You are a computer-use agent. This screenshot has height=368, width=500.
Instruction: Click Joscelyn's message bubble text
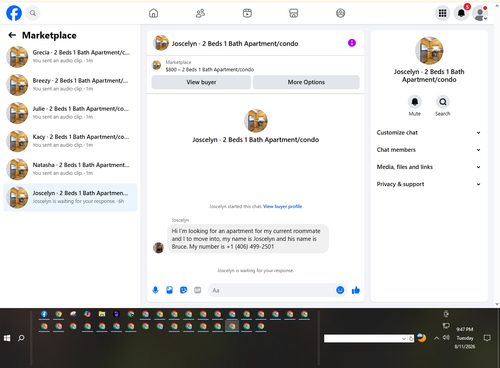coord(248,239)
